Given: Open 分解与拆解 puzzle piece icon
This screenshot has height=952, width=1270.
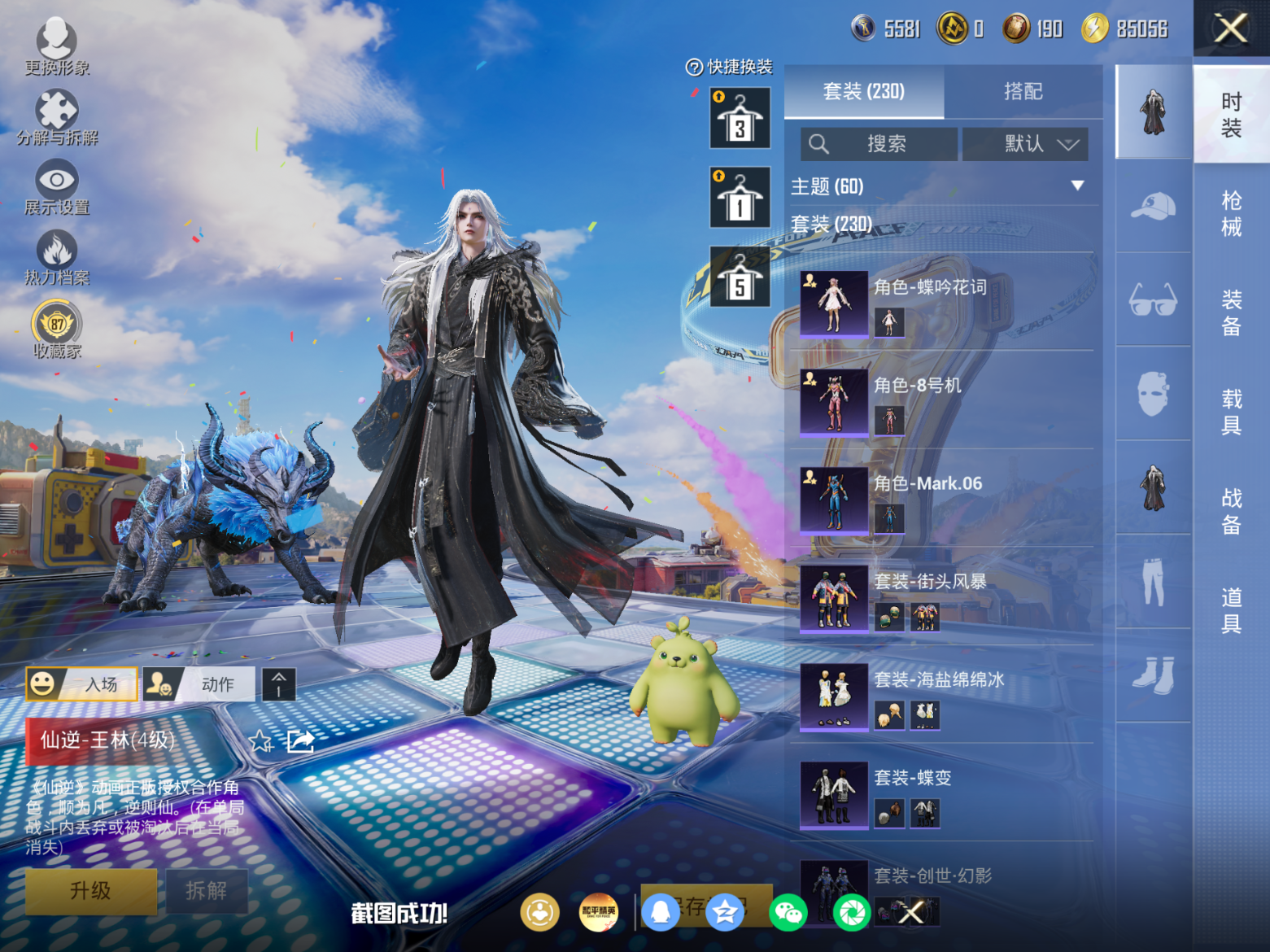Looking at the screenshot, I should [x=56, y=118].
